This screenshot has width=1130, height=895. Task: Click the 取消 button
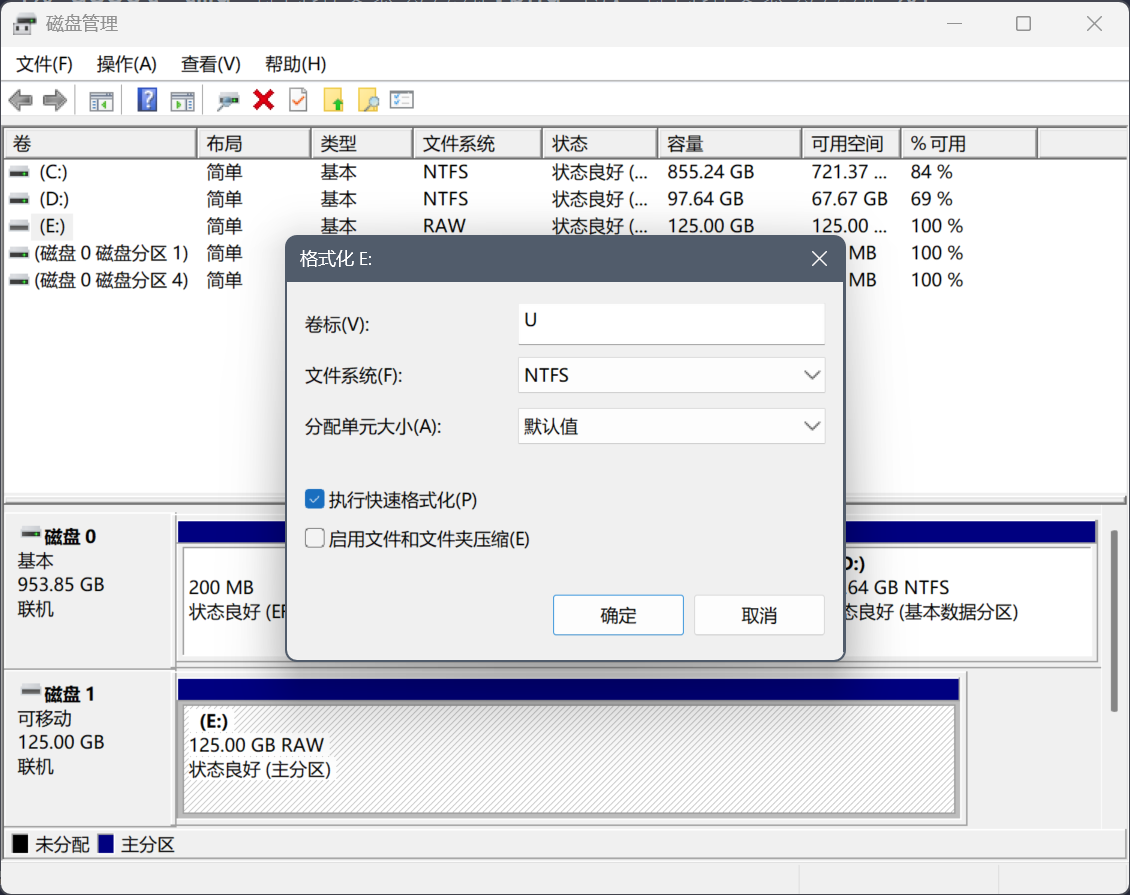coord(759,615)
